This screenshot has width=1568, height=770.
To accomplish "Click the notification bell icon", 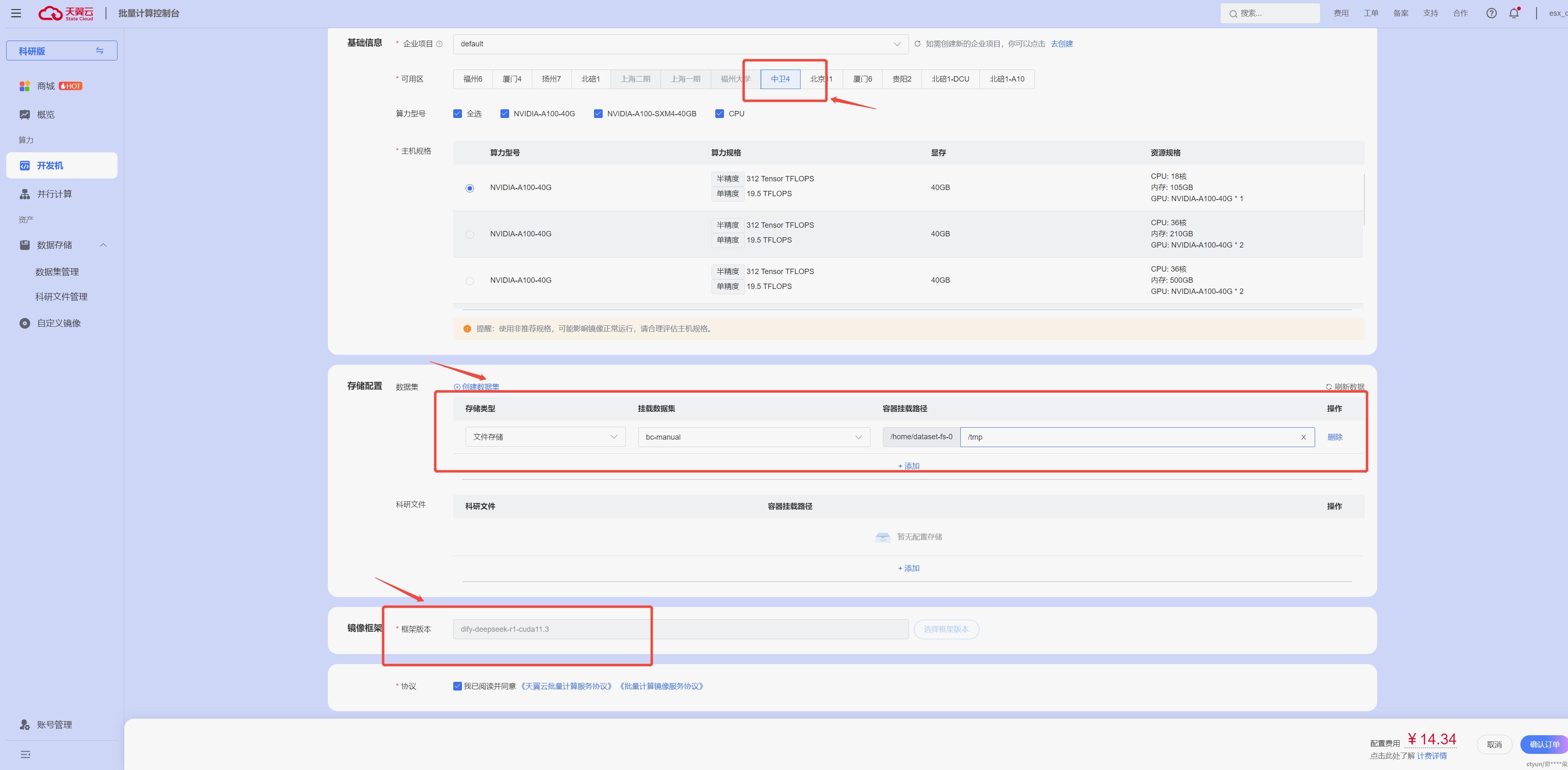I will [1514, 13].
